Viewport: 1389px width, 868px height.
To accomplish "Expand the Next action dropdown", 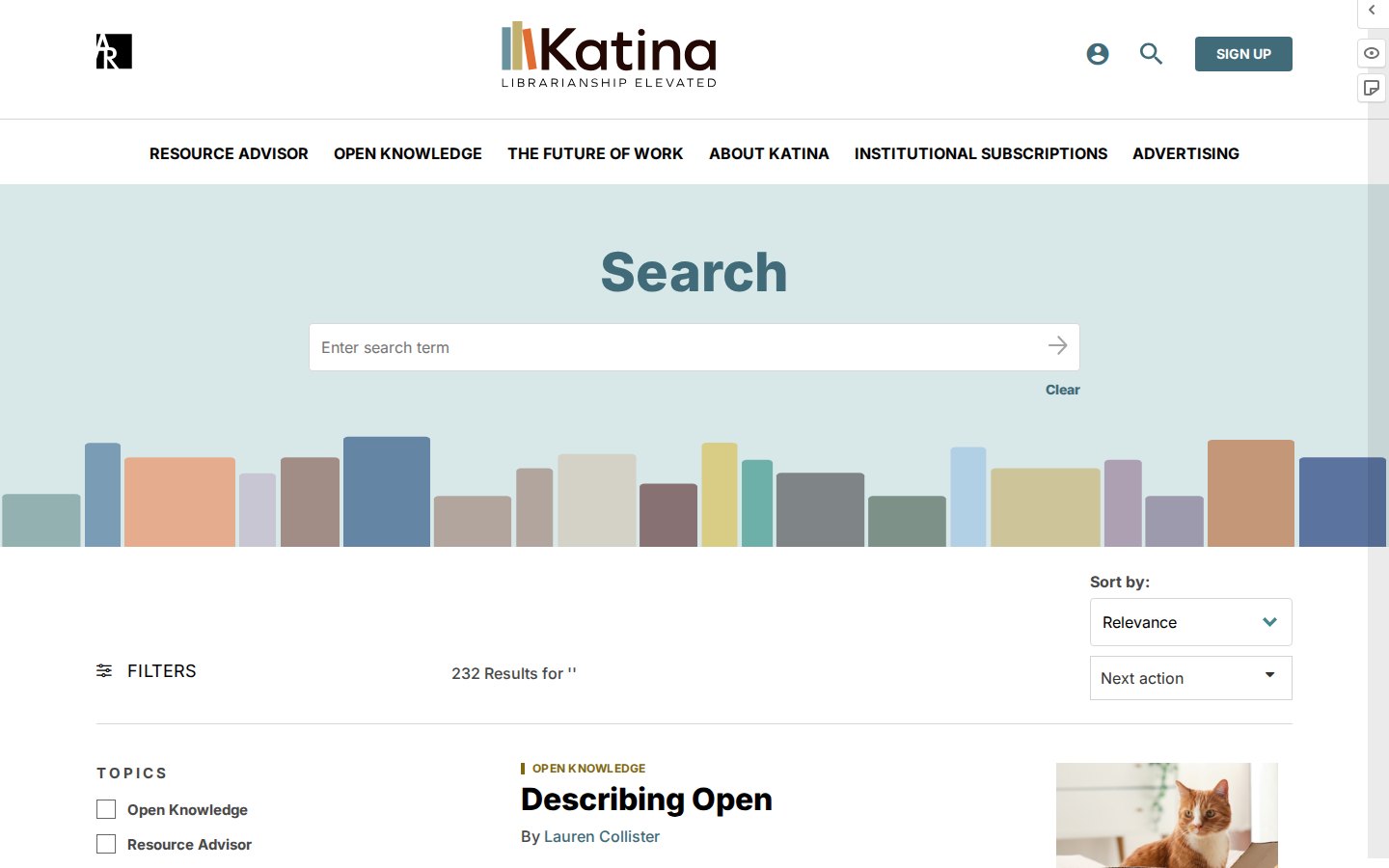I will point(1190,678).
